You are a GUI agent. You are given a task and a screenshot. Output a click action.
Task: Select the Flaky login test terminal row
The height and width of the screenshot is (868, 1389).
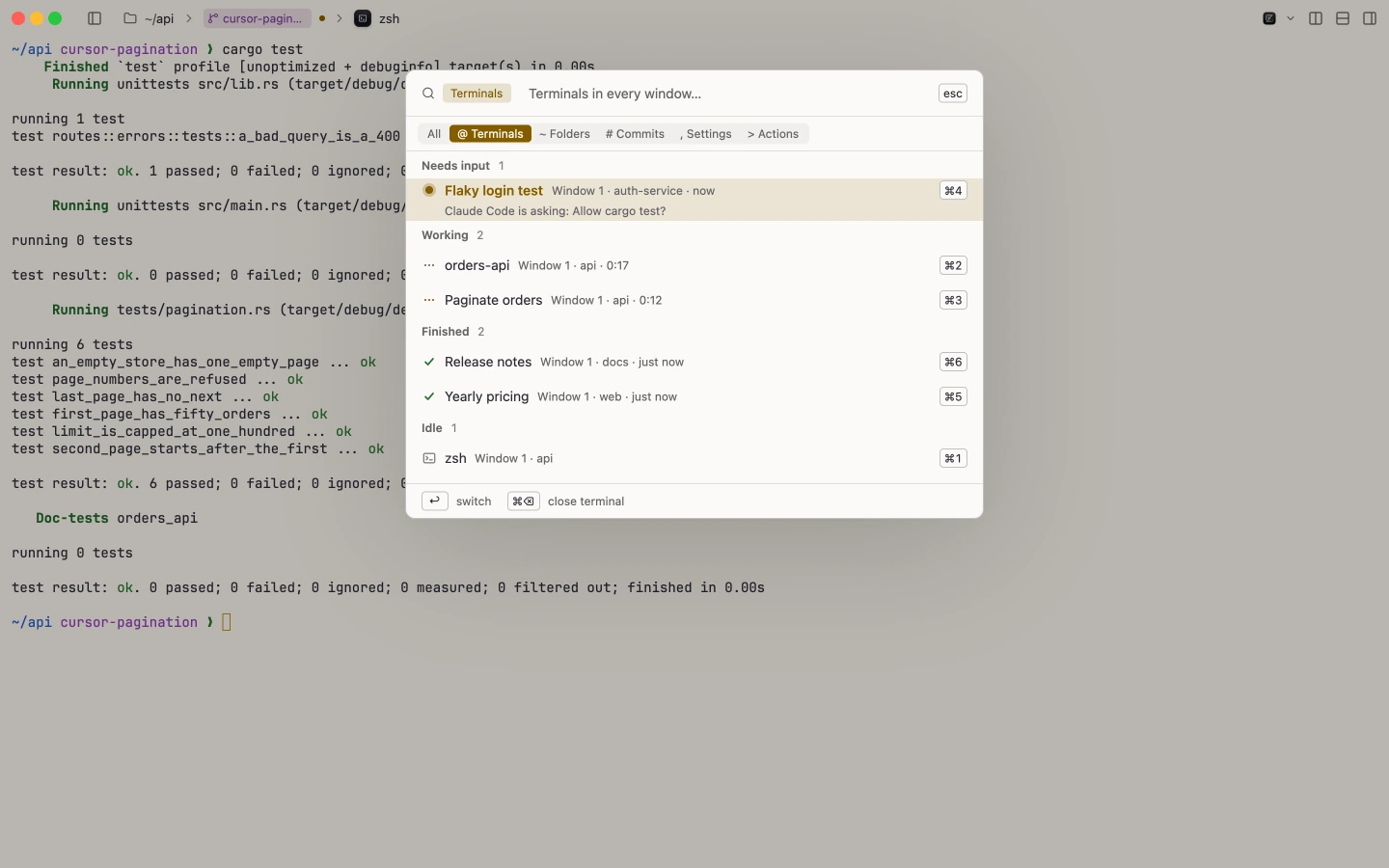(x=694, y=200)
